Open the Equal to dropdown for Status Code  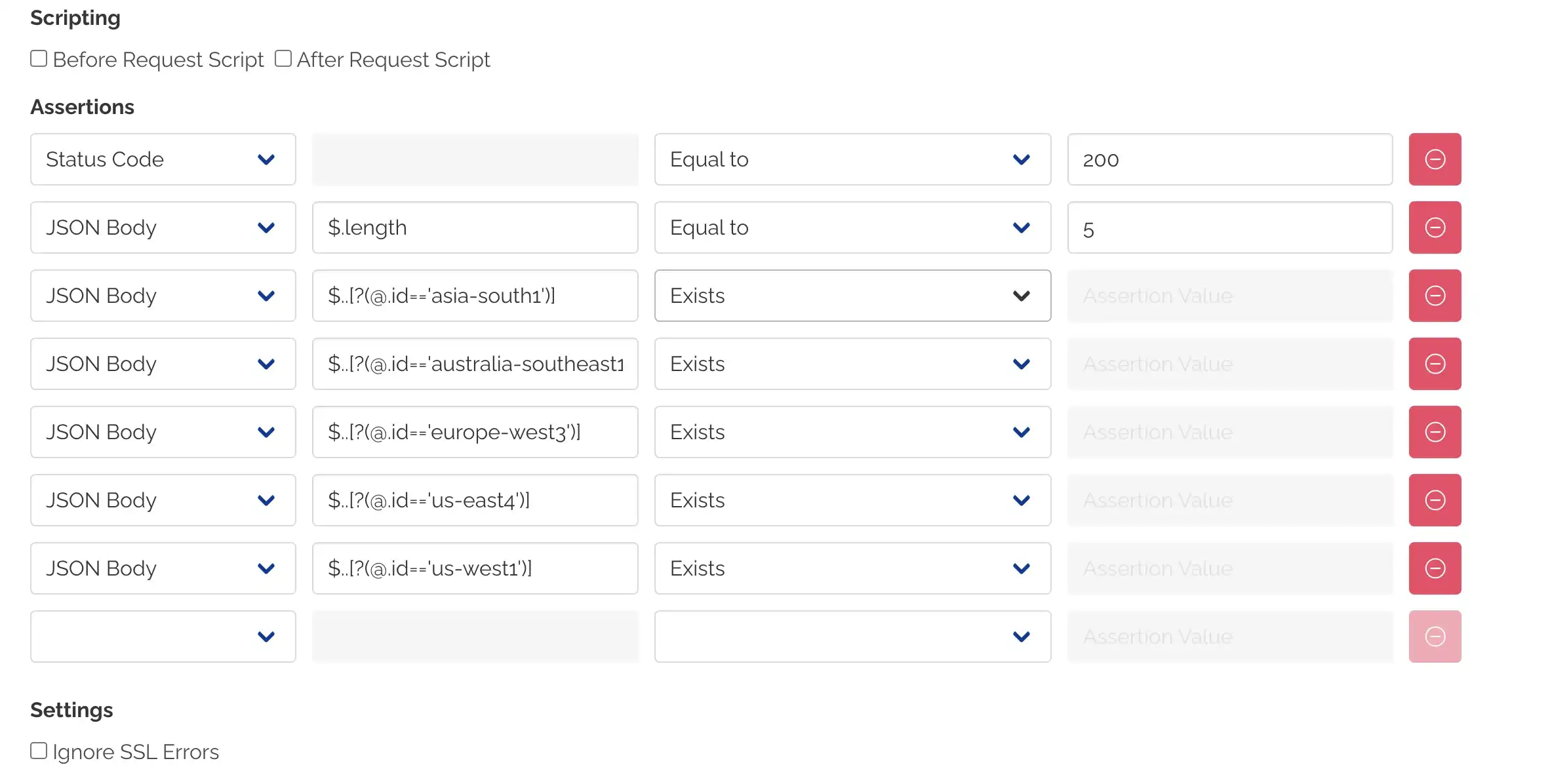pyautogui.click(x=1021, y=159)
